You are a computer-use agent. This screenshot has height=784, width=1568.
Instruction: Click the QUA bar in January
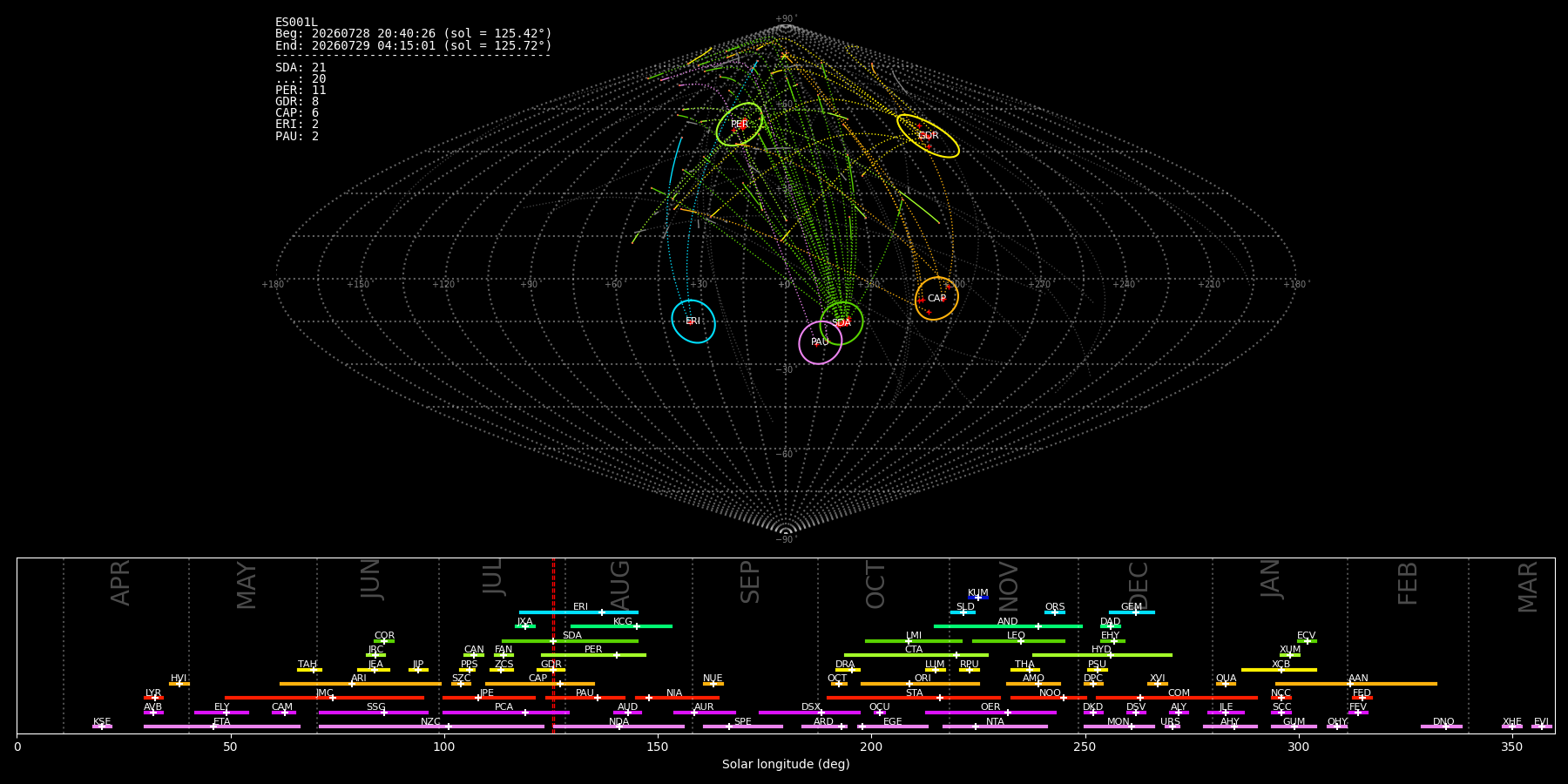click(x=1226, y=684)
